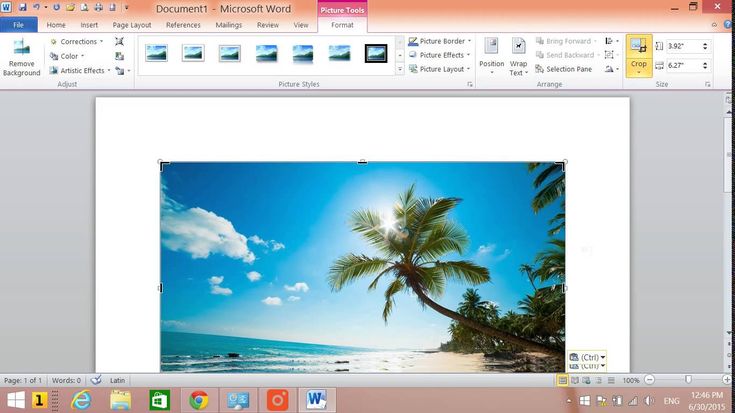This screenshot has height=413, width=735.
Task: Switch to Print Layout view
Action: [563, 381]
